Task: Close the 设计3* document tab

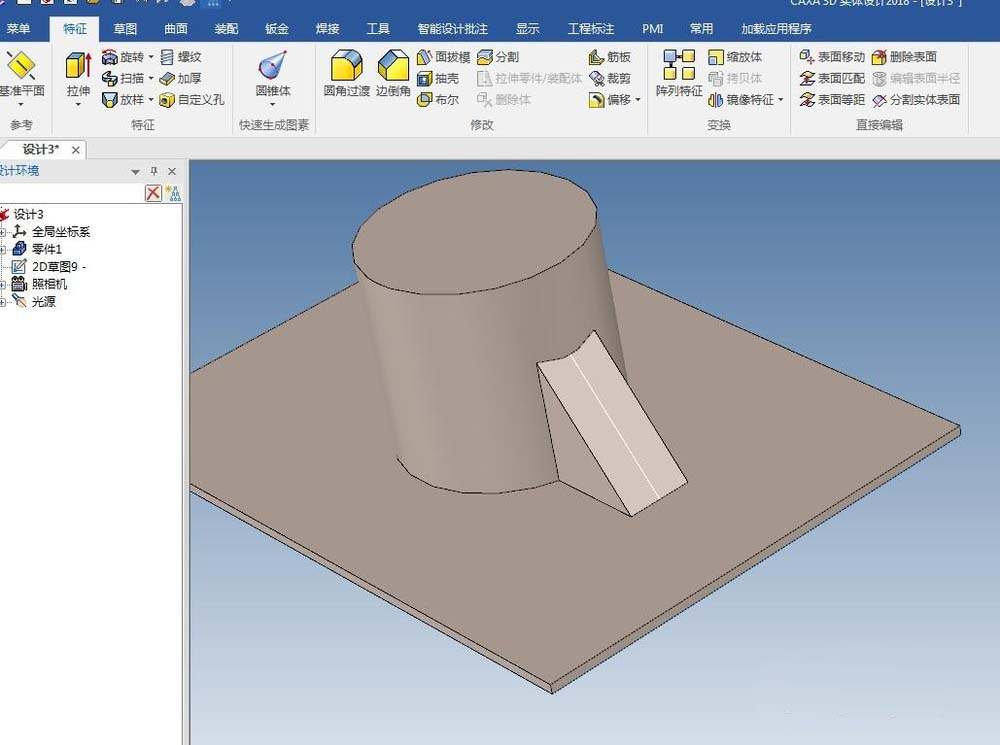Action: click(x=76, y=150)
